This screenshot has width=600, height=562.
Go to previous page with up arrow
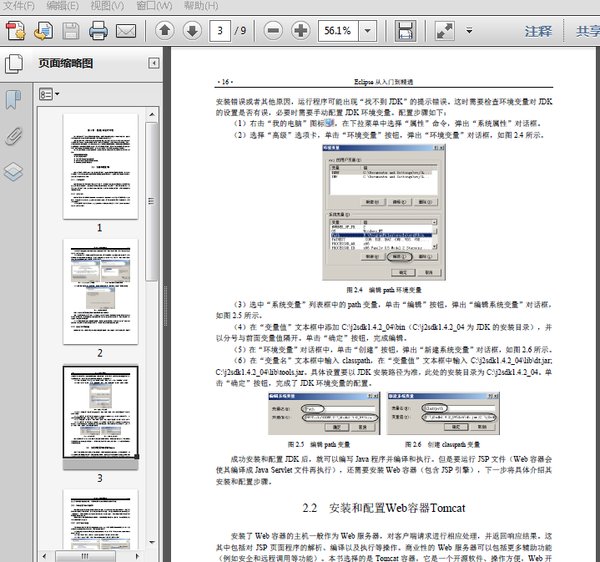pyautogui.click(x=164, y=31)
